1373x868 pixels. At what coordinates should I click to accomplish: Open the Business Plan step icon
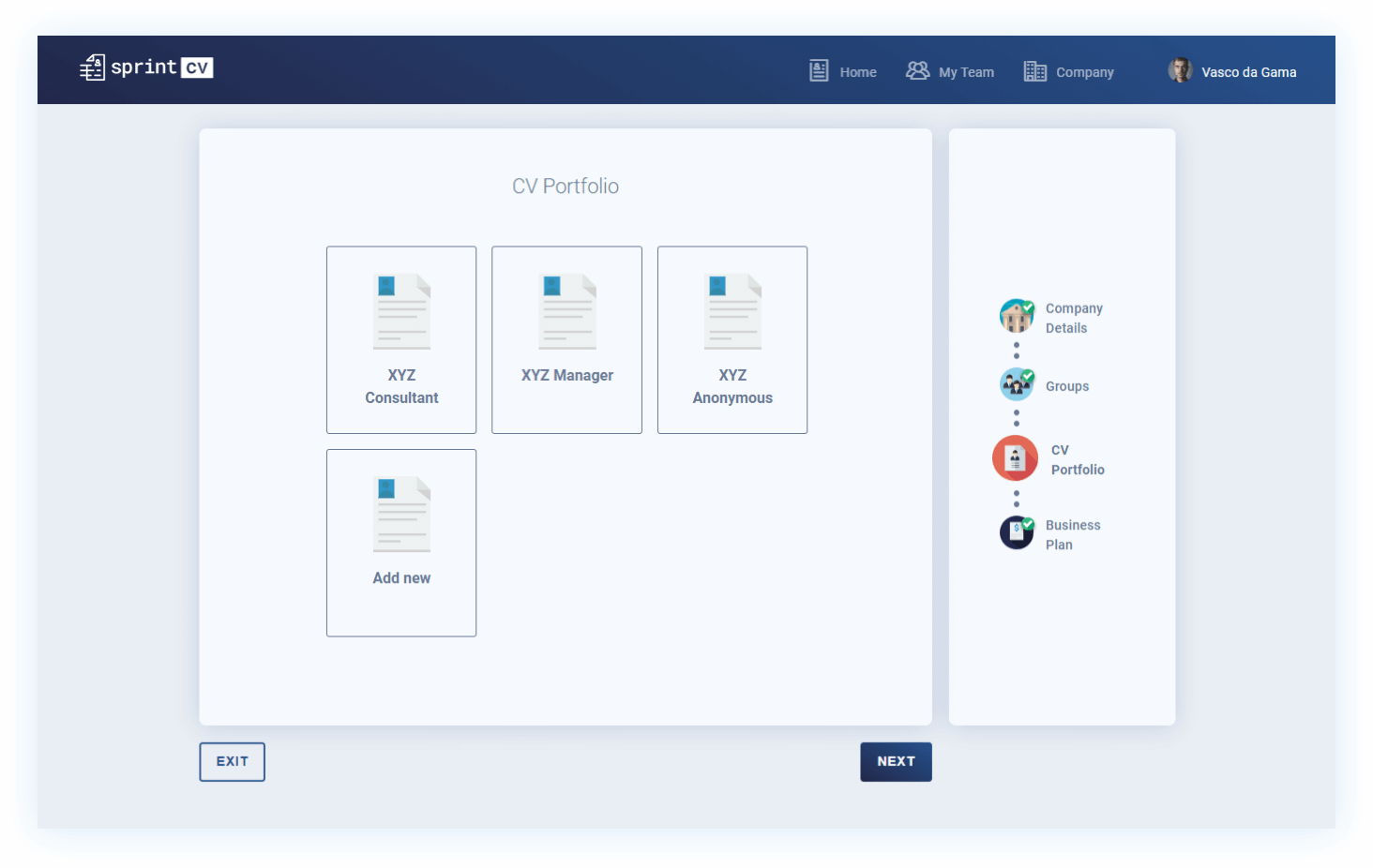point(1017,532)
